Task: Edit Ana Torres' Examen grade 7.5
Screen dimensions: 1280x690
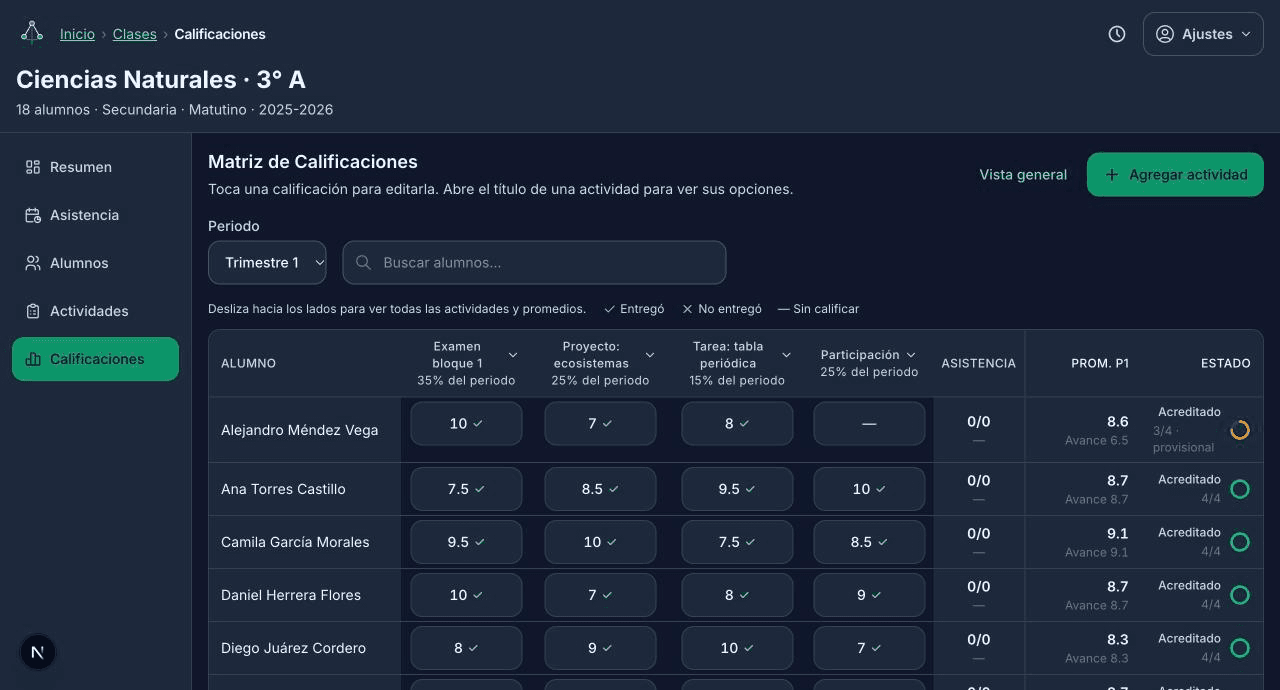Action: pyautogui.click(x=466, y=489)
